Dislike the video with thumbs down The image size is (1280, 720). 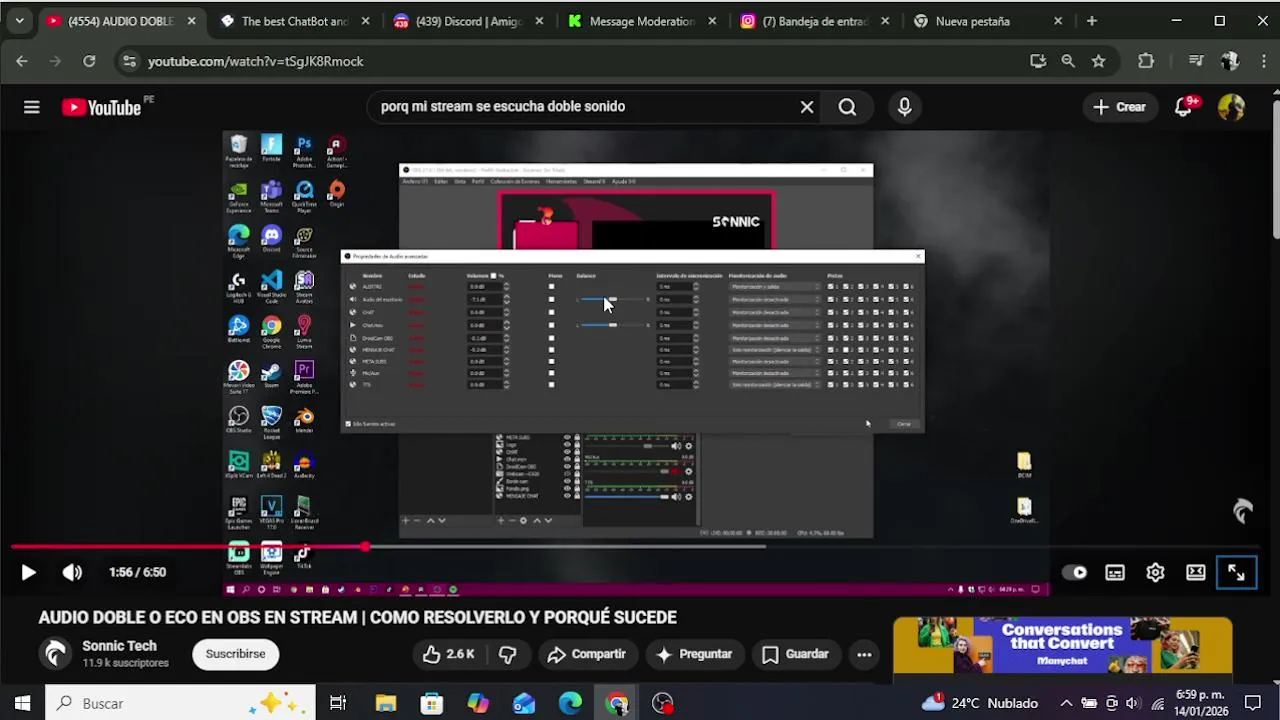[x=508, y=654]
